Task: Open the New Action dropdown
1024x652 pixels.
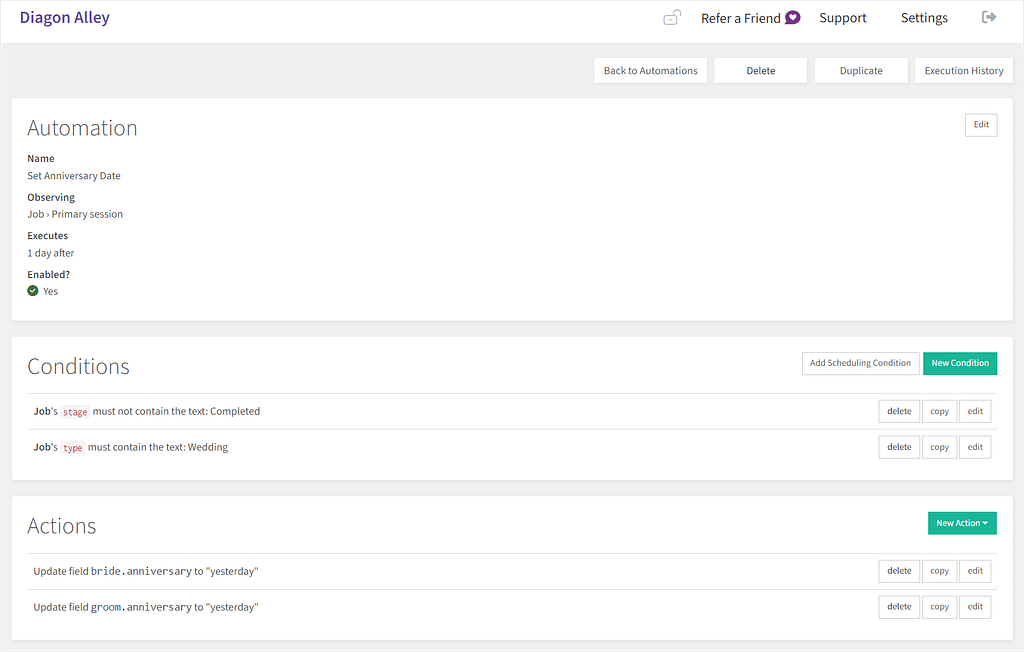Action: 962,523
